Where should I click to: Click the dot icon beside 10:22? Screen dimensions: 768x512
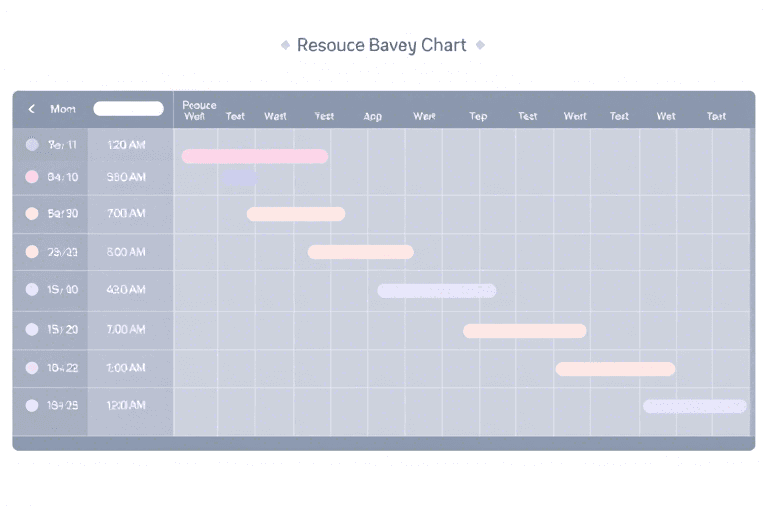click(32, 368)
